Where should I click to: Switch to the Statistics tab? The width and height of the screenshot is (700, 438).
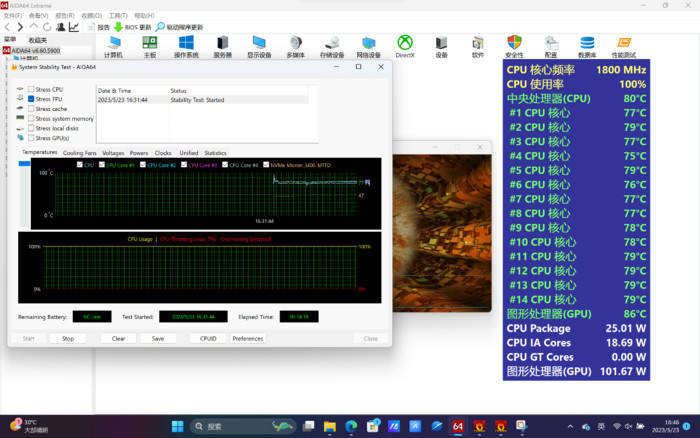point(215,153)
